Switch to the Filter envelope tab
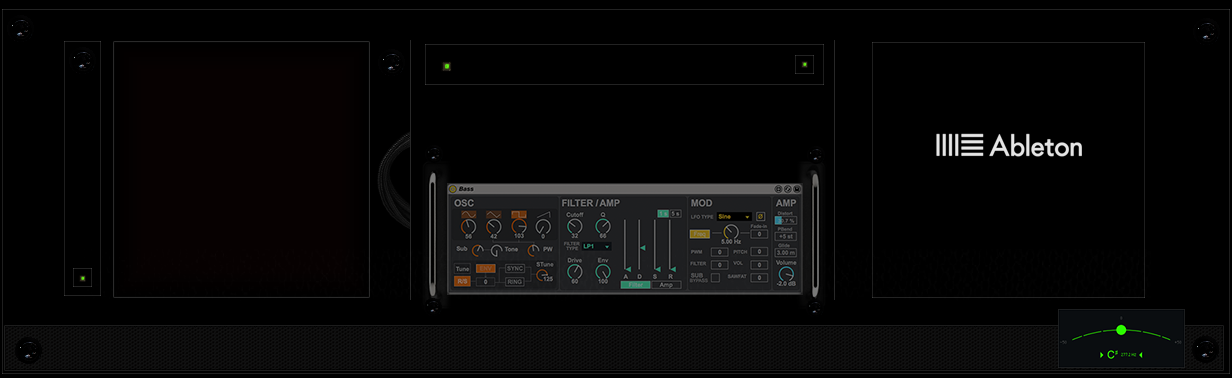Image resolution: width=1232 pixels, height=378 pixels. pyautogui.click(x=636, y=285)
